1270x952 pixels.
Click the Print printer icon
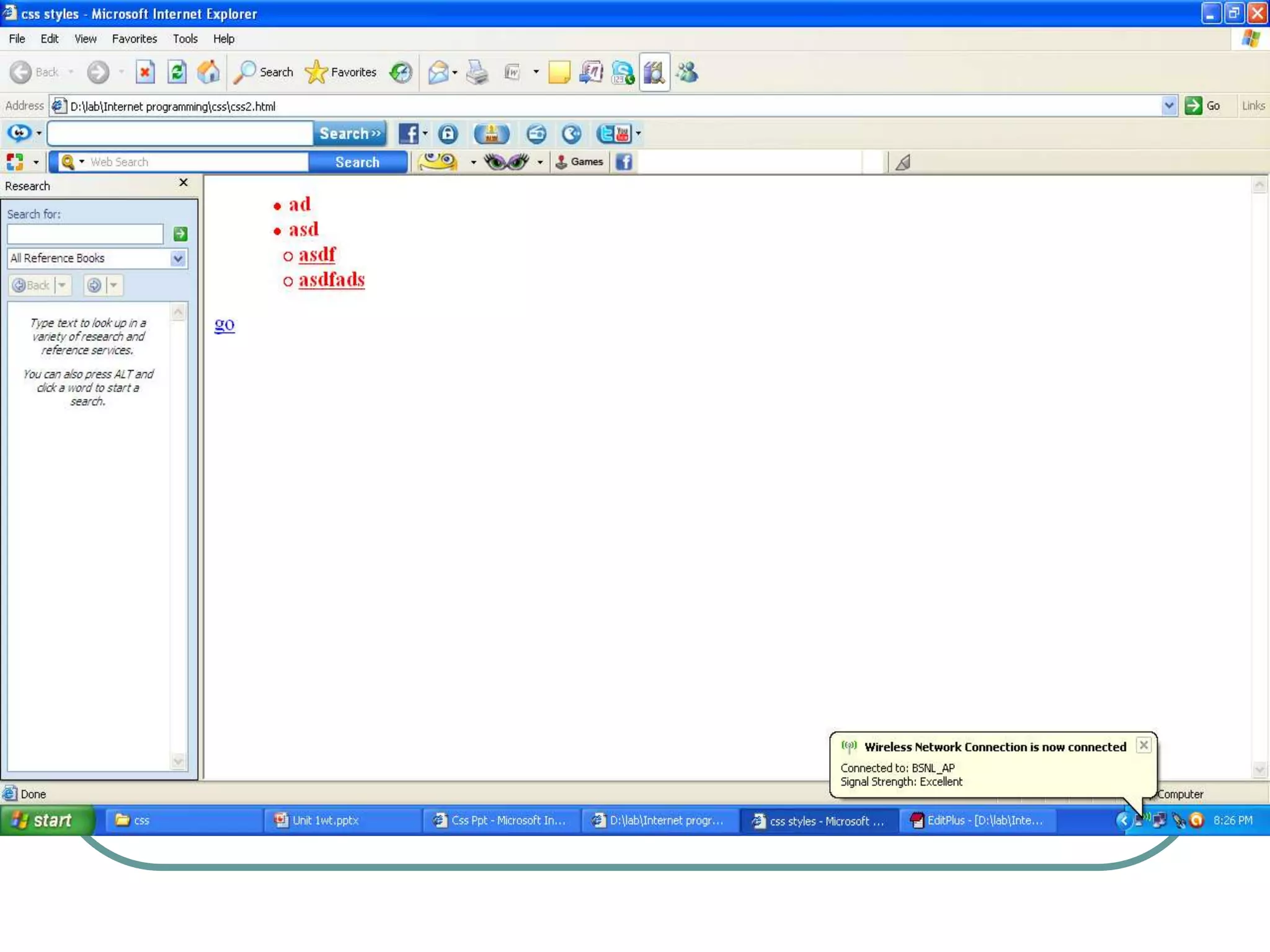tap(477, 73)
